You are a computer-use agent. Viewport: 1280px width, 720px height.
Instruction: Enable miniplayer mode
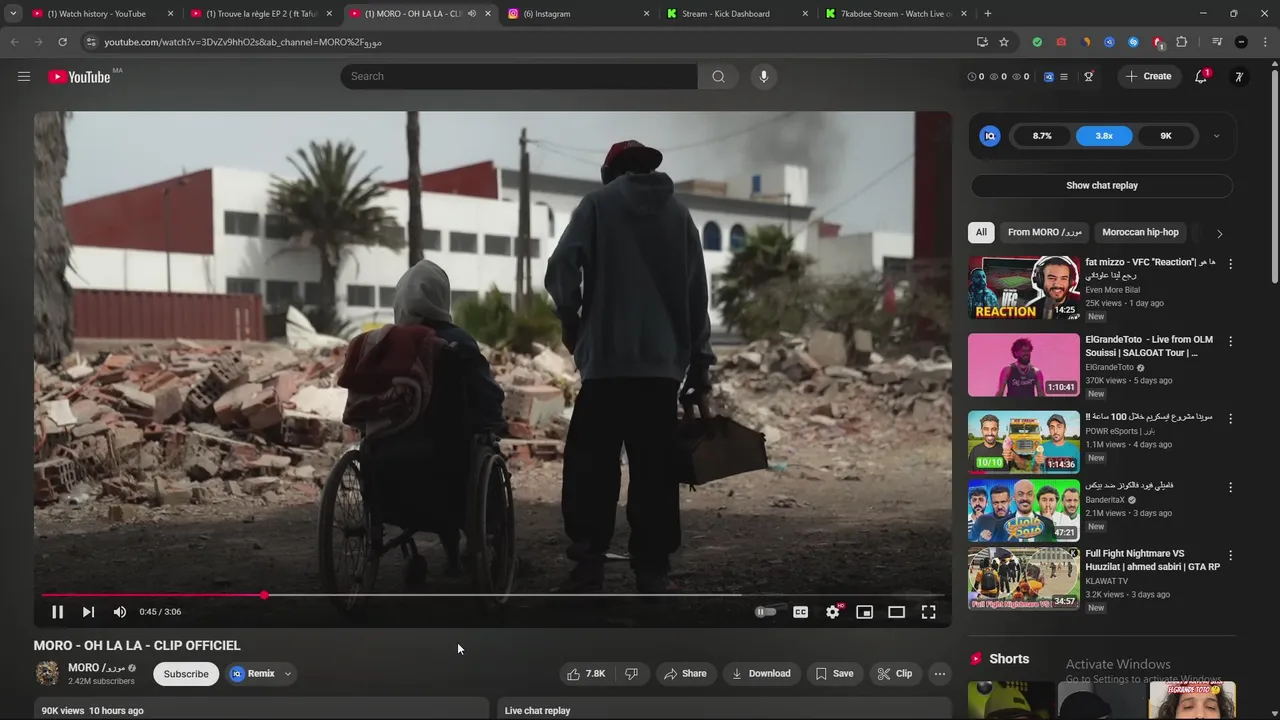(x=864, y=612)
